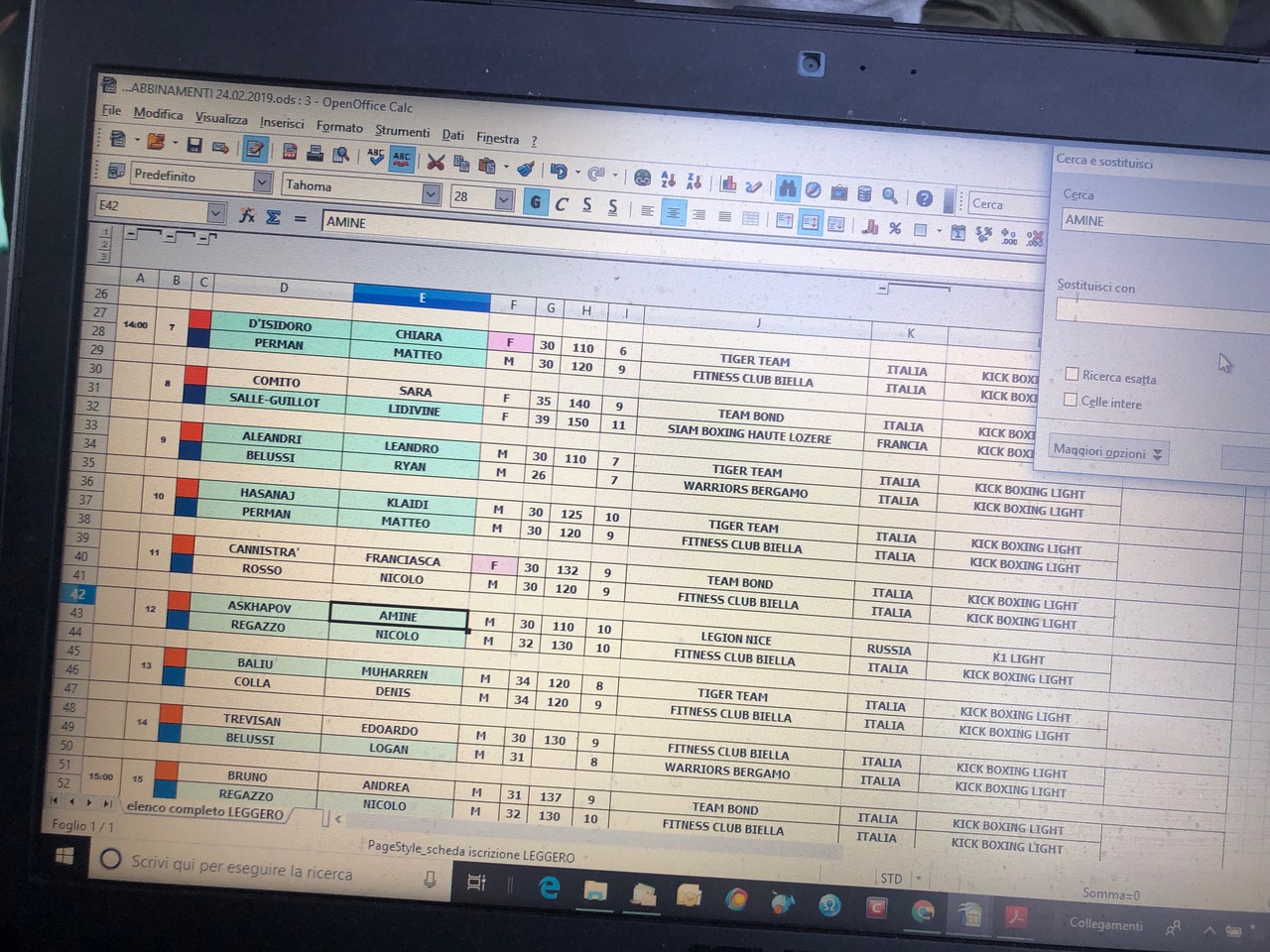Image resolution: width=1270 pixels, height=952 pixels.
Task: Open Task View on taskbar
Action: (x=477, y=883)
